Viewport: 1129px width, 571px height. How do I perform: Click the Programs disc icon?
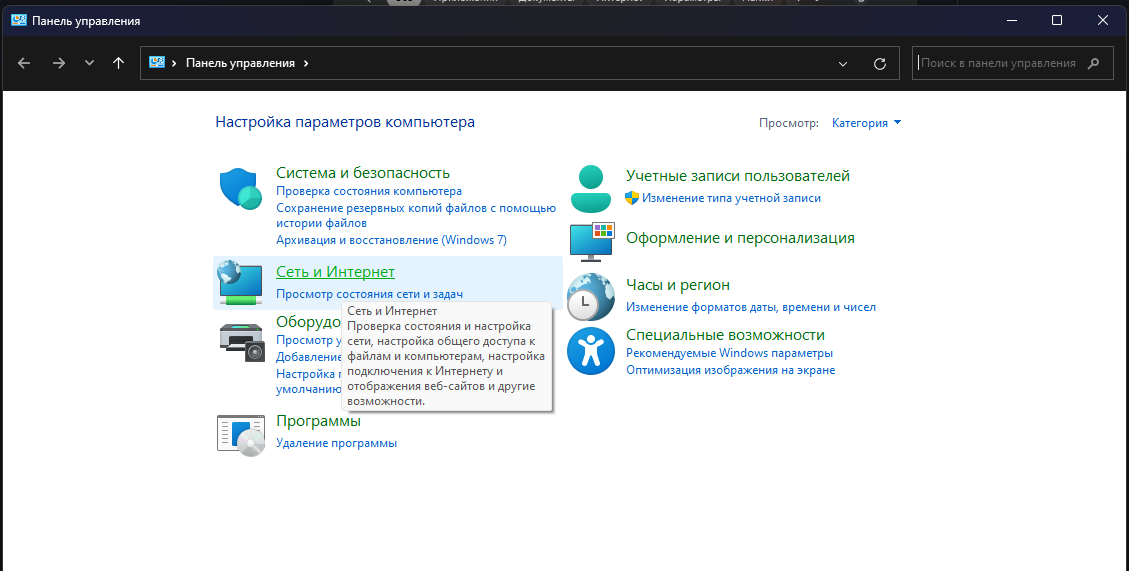(x=241, y=434)
